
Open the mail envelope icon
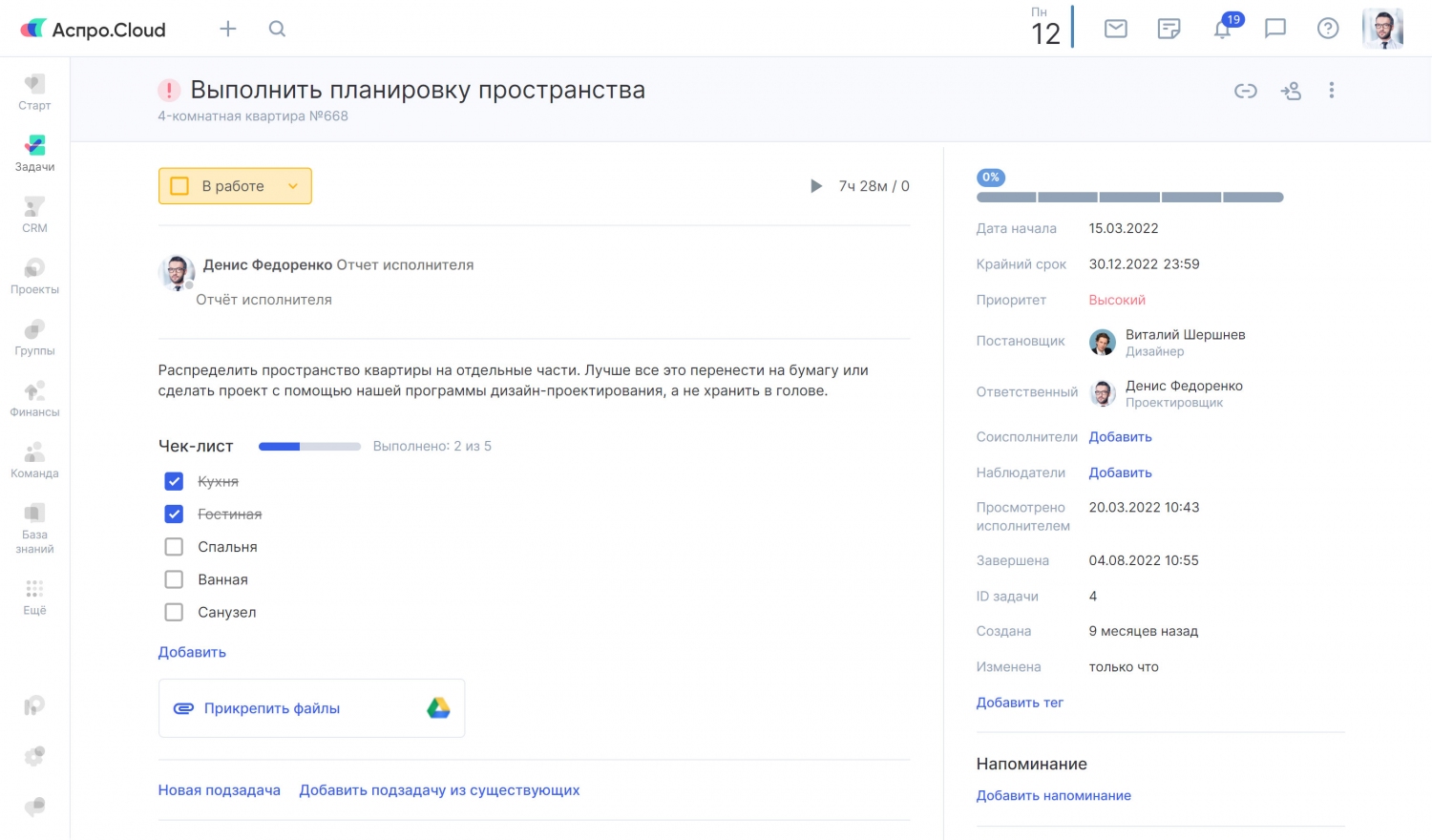click(1115, 29)
